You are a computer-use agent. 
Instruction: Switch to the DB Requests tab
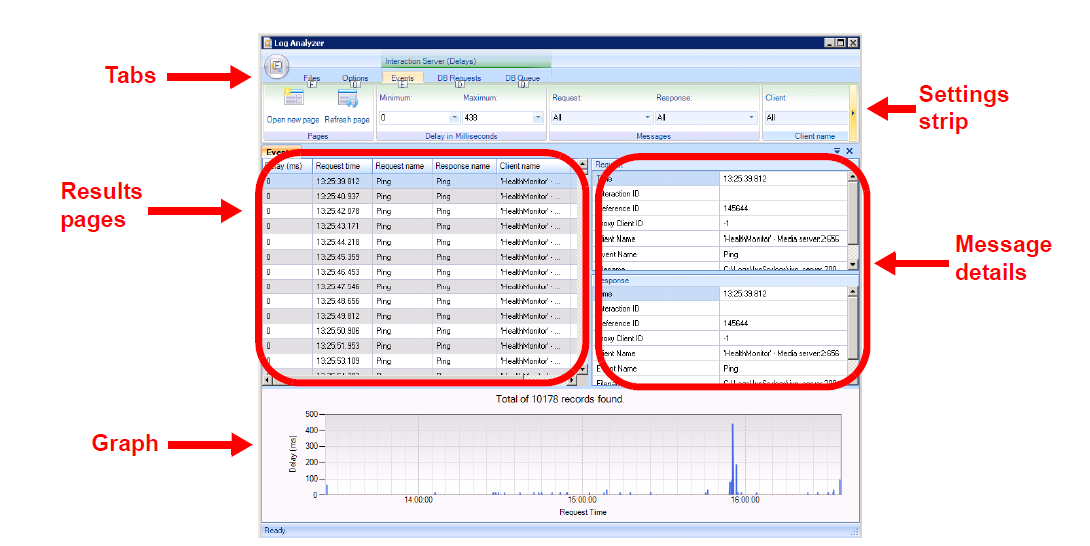(459, 78)
